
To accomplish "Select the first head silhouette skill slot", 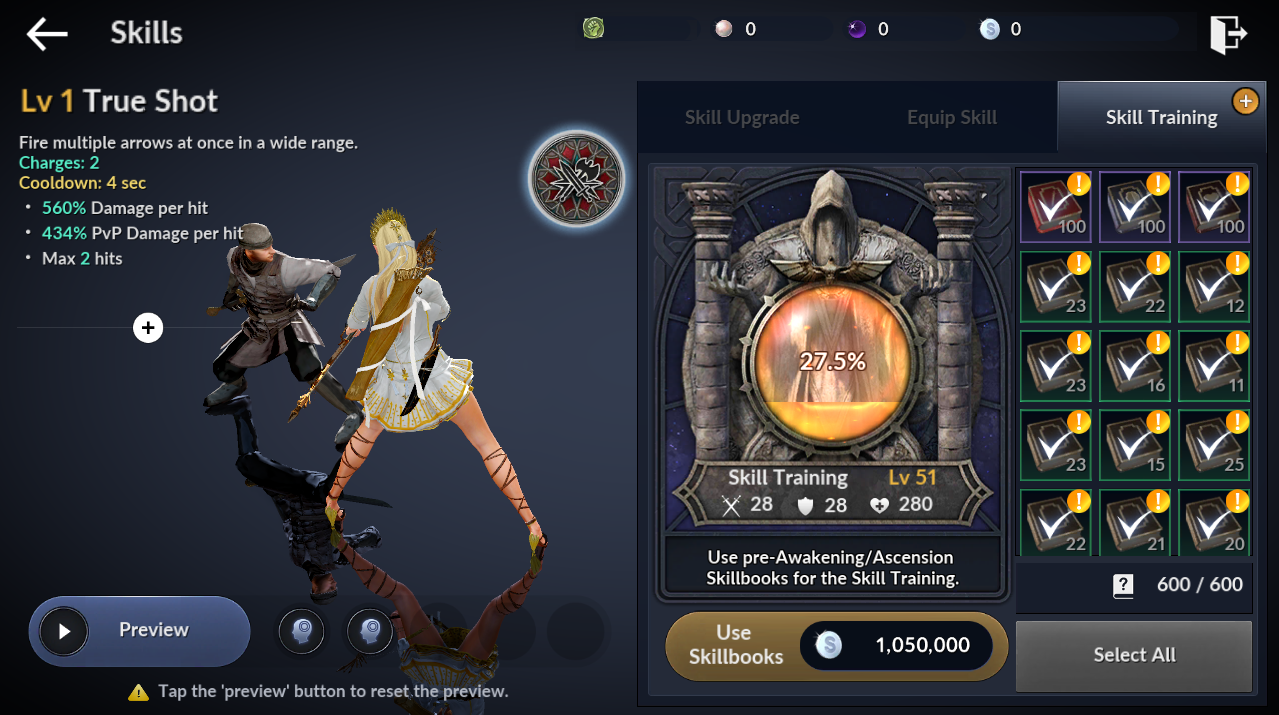I will point(301,631).
